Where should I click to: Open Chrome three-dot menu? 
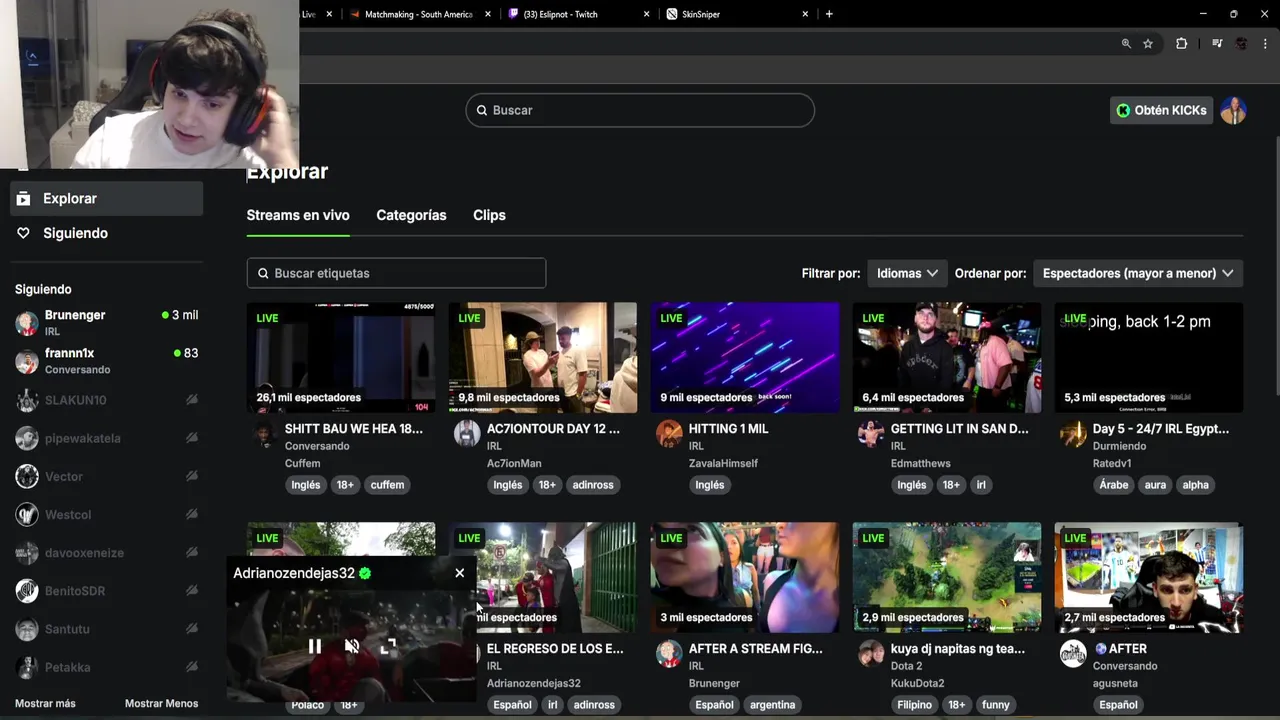(x=1265, y=44)
